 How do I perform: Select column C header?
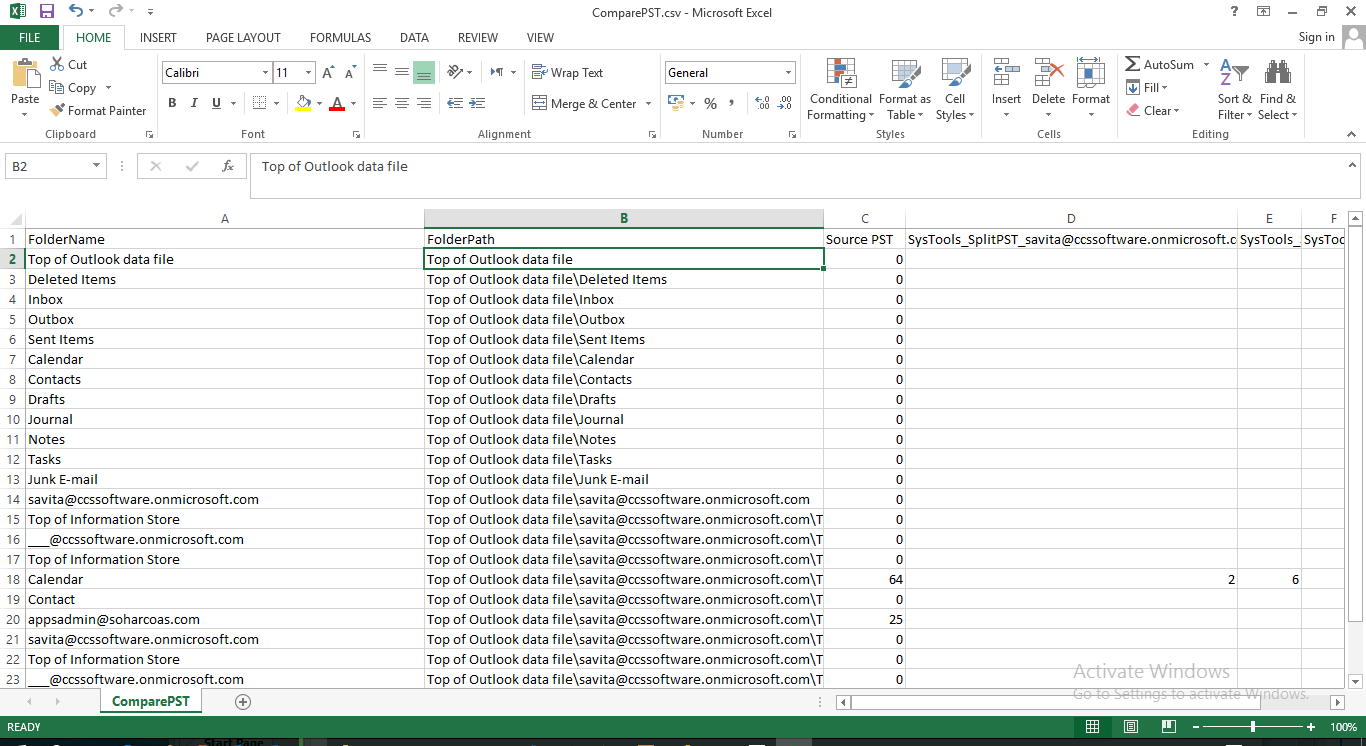(x=864, y=218)
